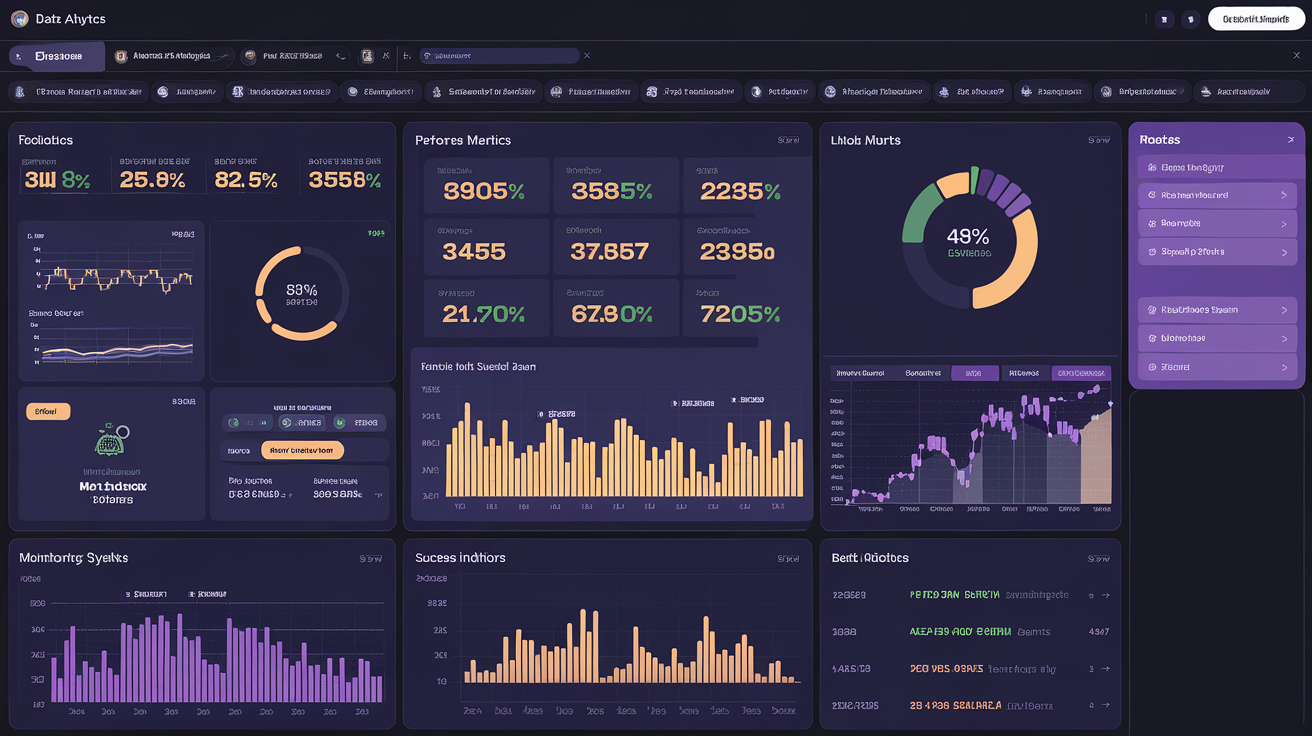The height and width of the screenshot is (736, 1312).
Task: Select the rightmost purple tab above the area chart
Action: (x=1082, y=373)
